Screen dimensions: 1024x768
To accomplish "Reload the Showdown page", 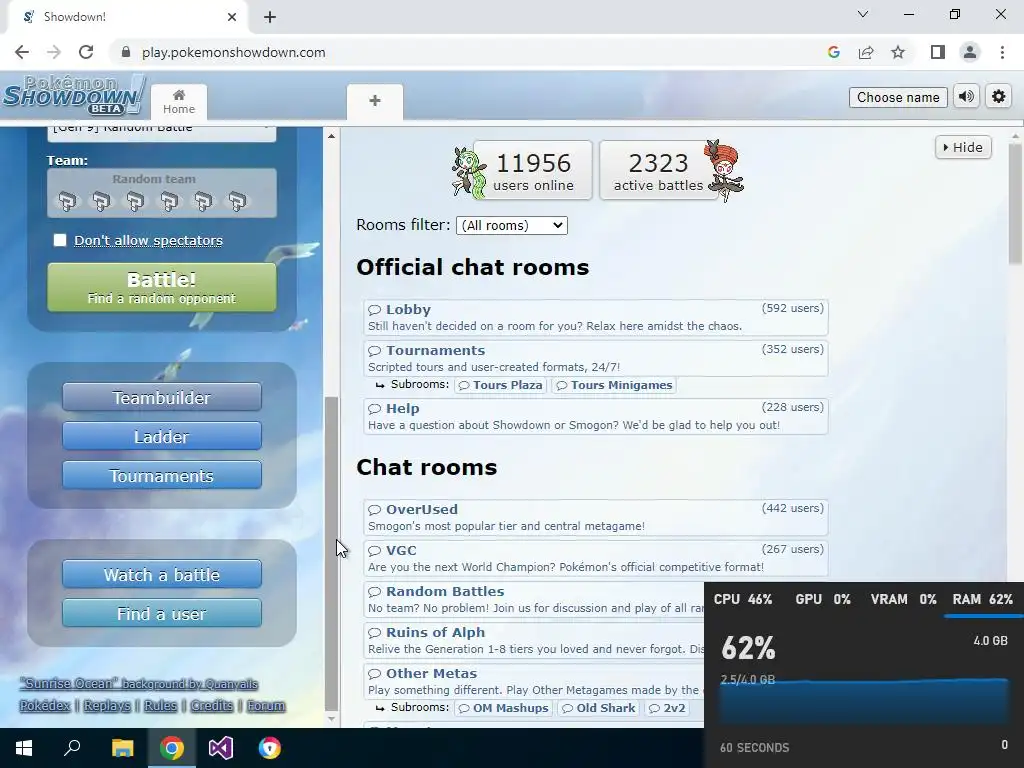I will pyautogui.click(x=86, y=52).
